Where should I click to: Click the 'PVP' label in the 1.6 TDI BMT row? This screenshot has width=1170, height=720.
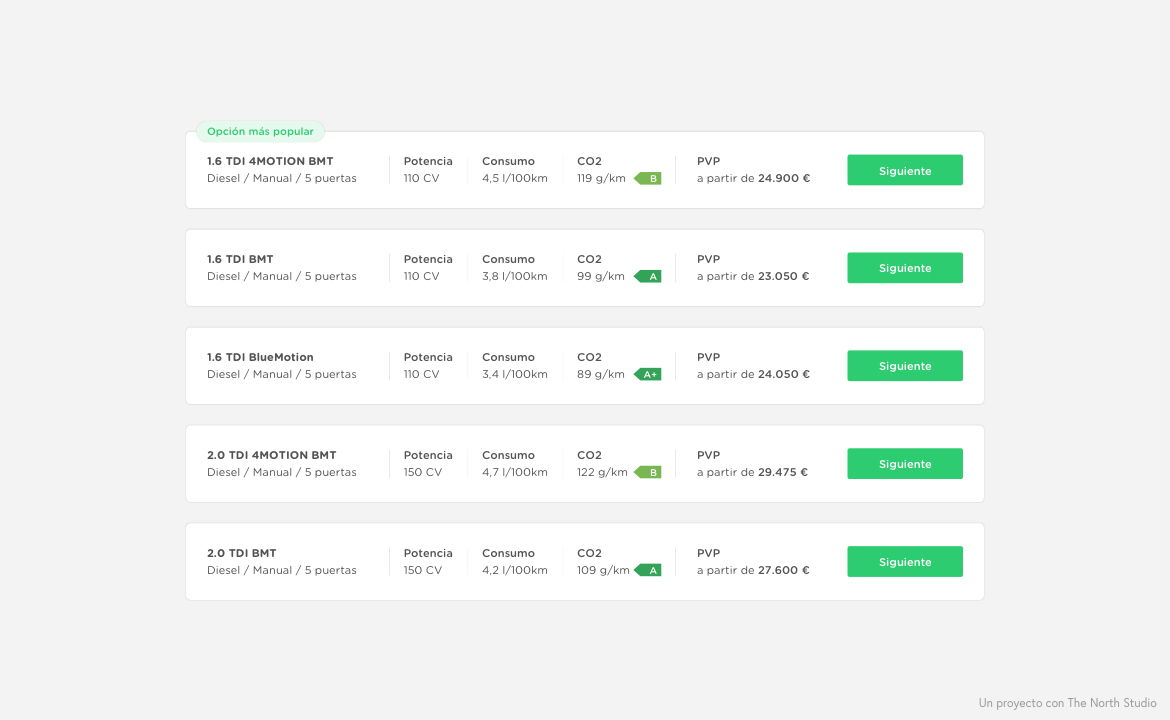coord(708,259)
